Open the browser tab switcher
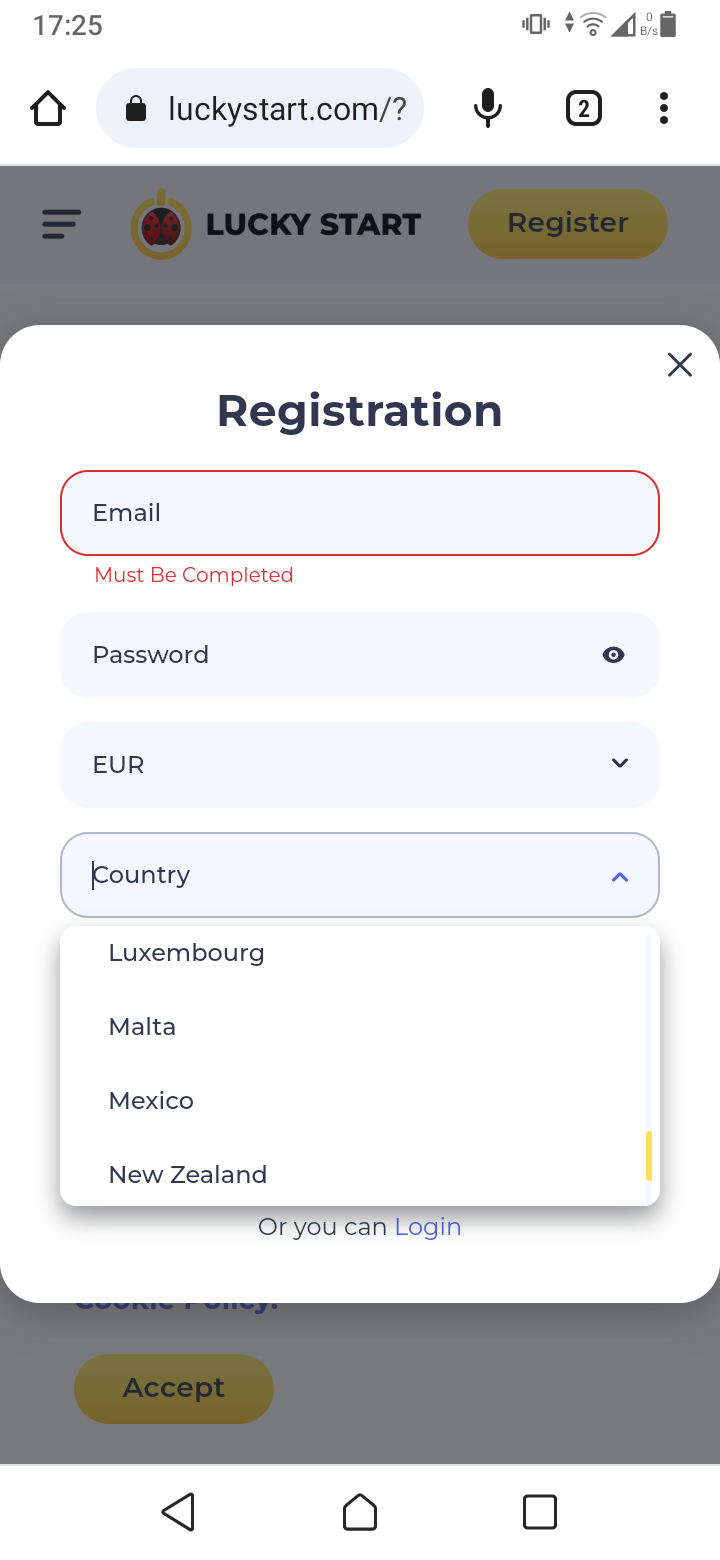 click(584, 108)
